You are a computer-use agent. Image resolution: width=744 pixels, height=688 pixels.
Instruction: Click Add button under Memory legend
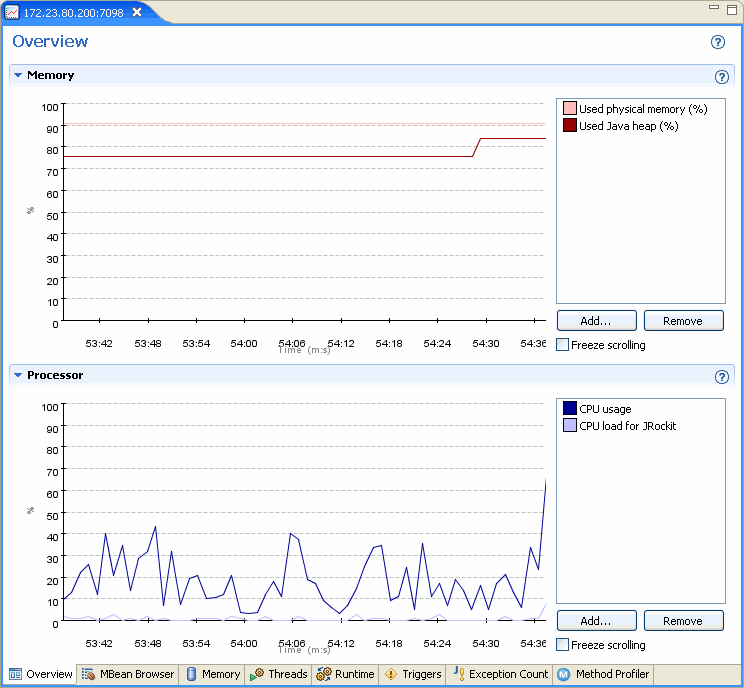click(x=596, y=321)
